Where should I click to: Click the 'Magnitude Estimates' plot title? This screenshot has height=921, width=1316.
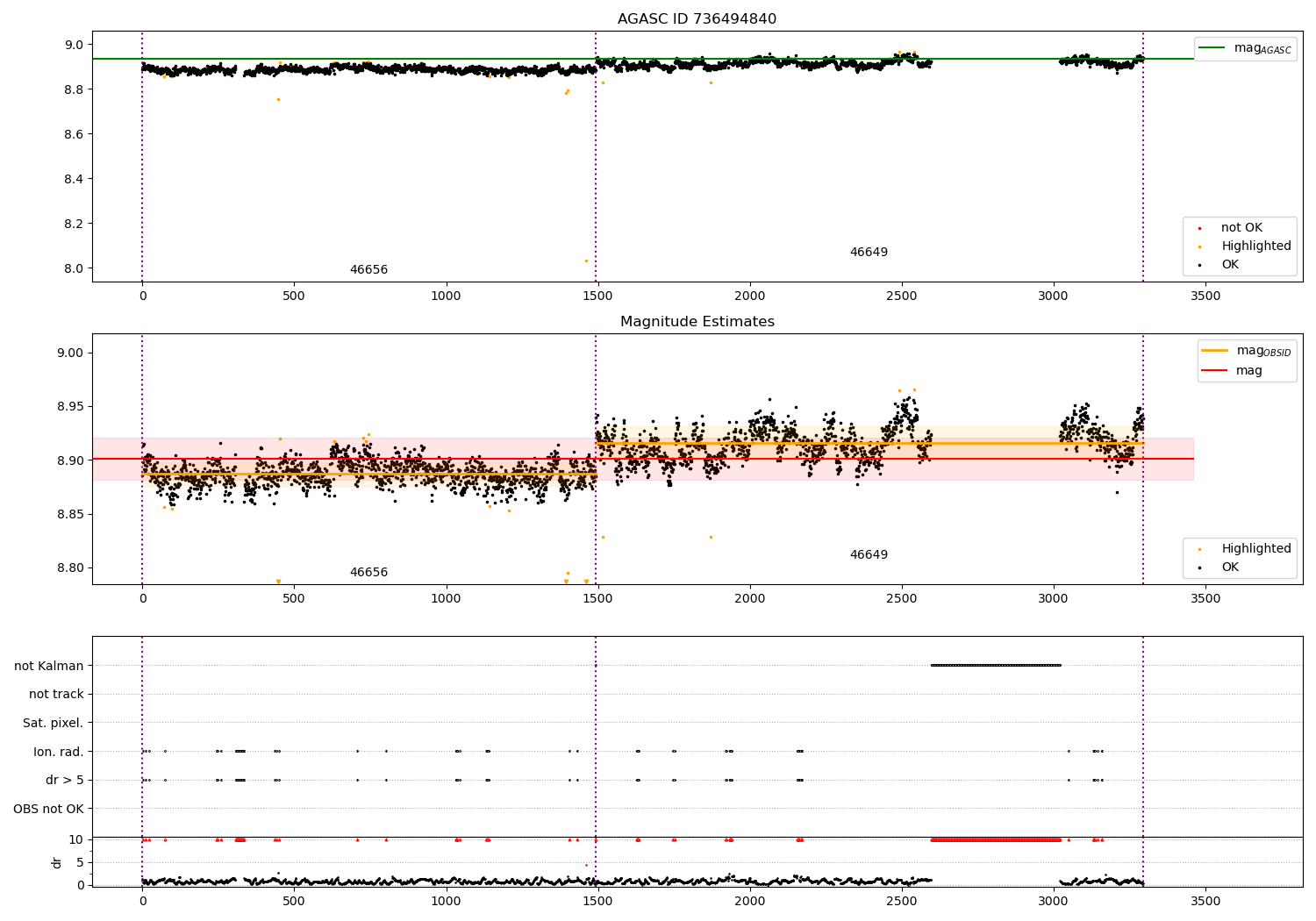coord(697,322)
